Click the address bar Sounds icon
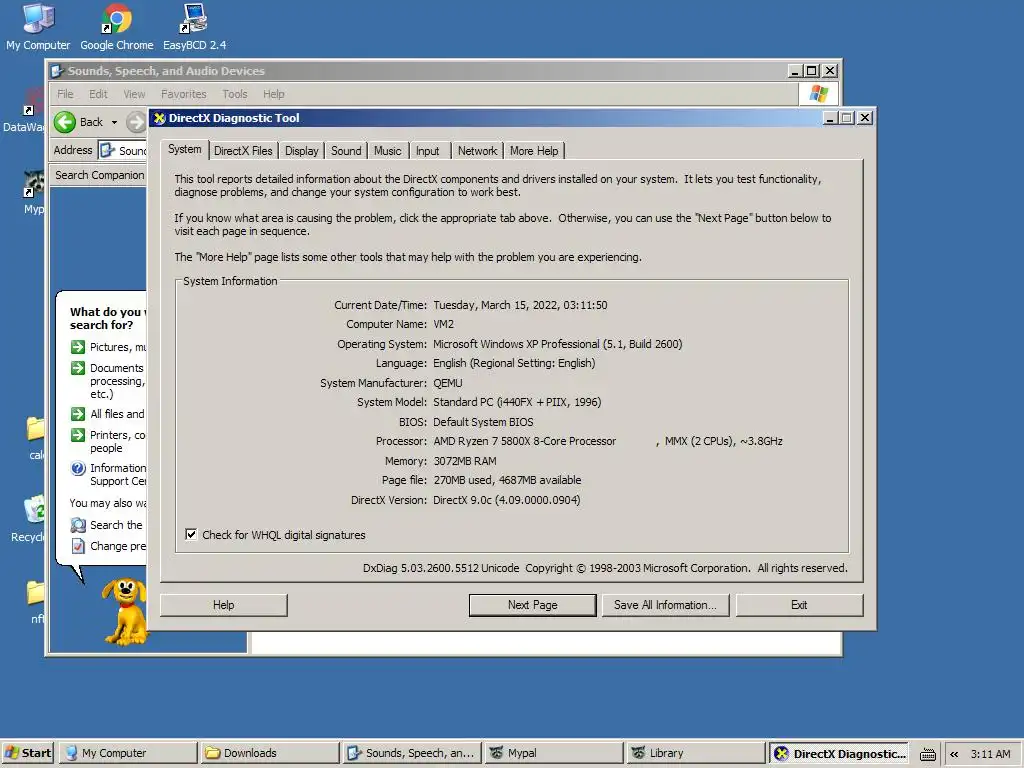Screen dimensions: 1024x768 pos(108,150)
